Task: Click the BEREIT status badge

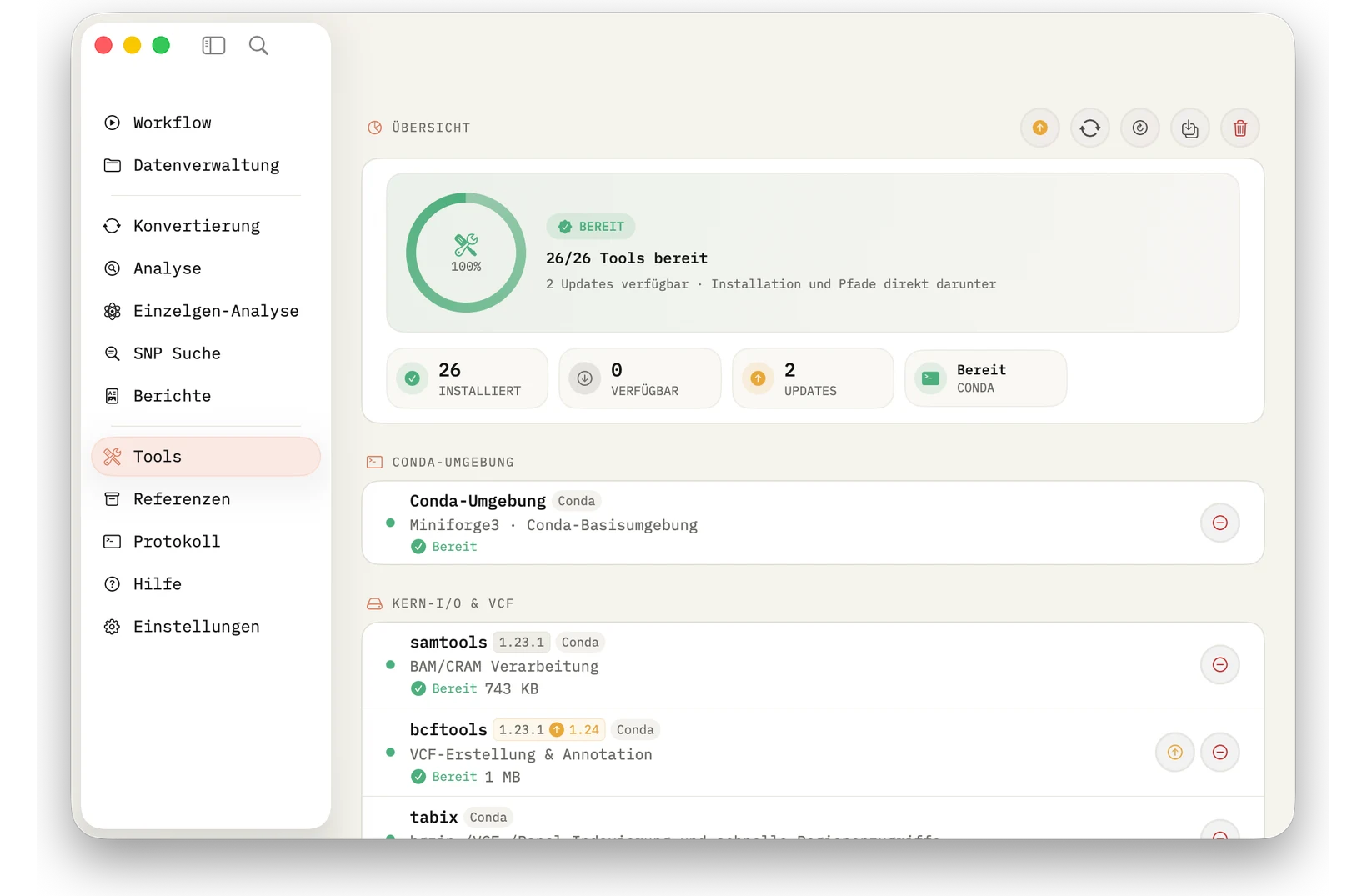Action: [x=591, y=227]
